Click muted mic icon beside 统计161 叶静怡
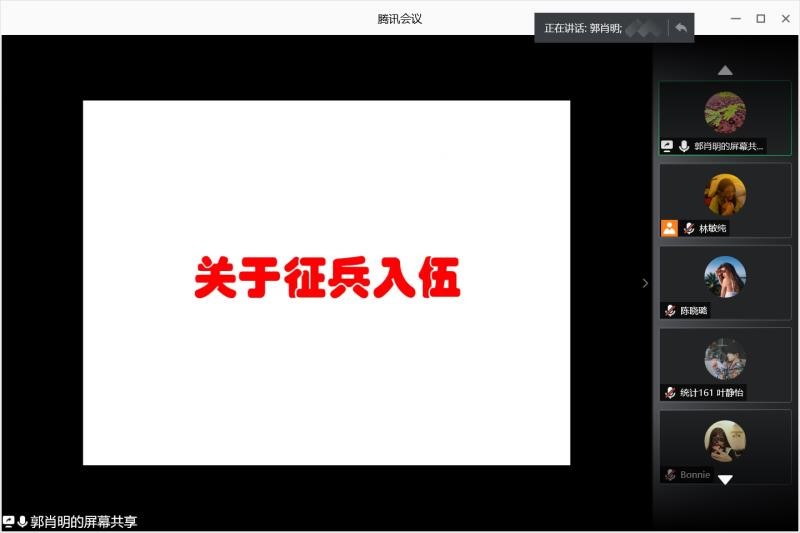Image resolution: width=800 pixels, height=533 pixels. pos(670,393)
